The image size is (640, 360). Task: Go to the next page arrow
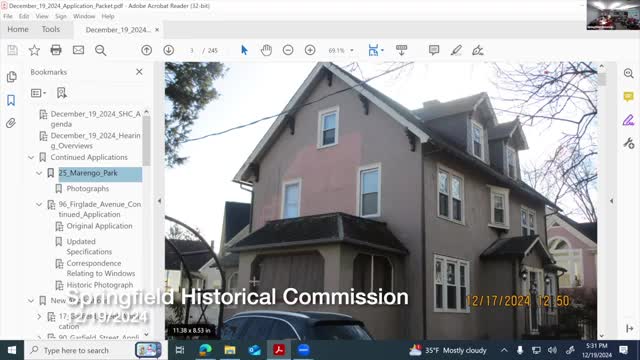[x=169, y=50]
